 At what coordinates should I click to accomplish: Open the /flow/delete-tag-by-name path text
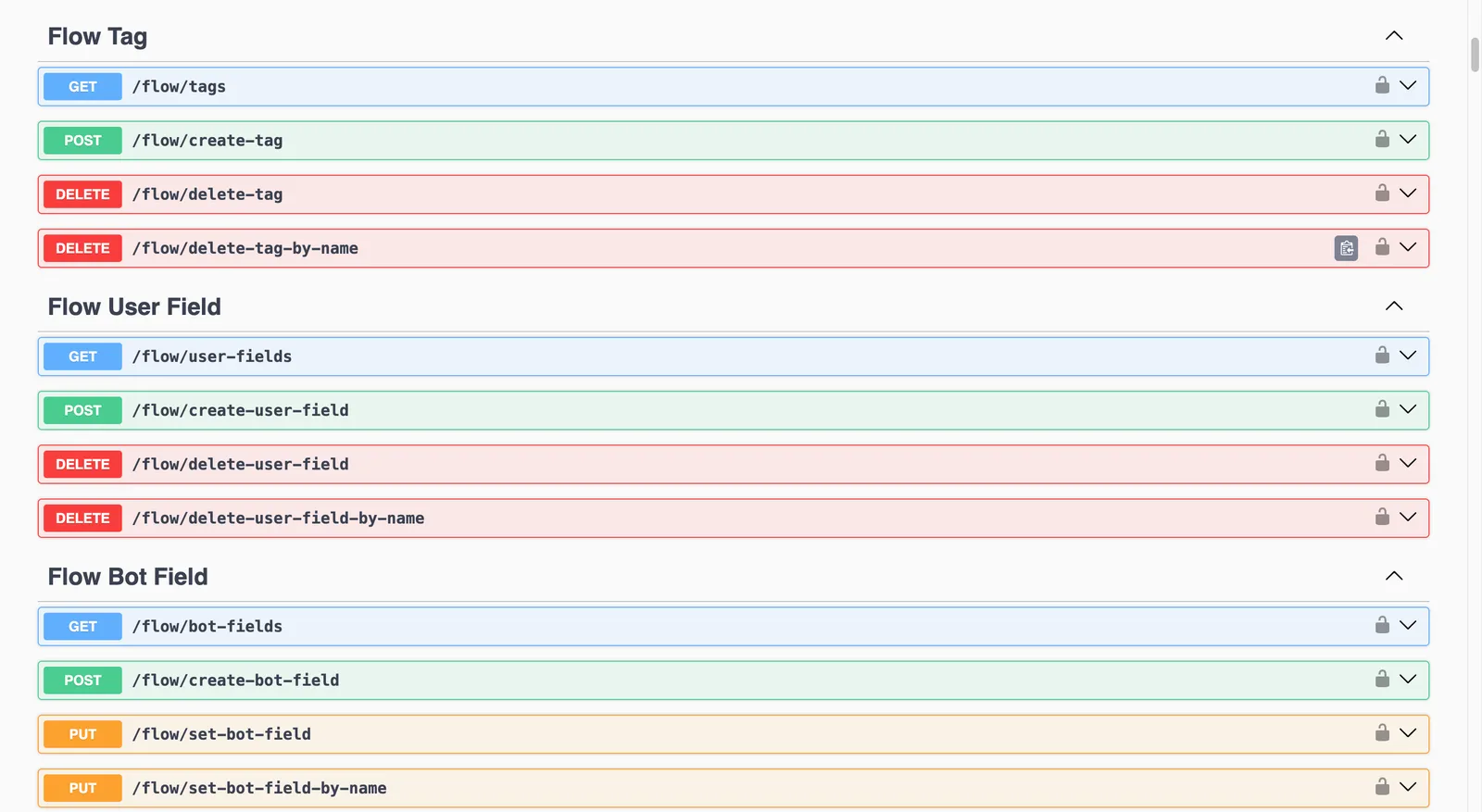coord(245,248)
